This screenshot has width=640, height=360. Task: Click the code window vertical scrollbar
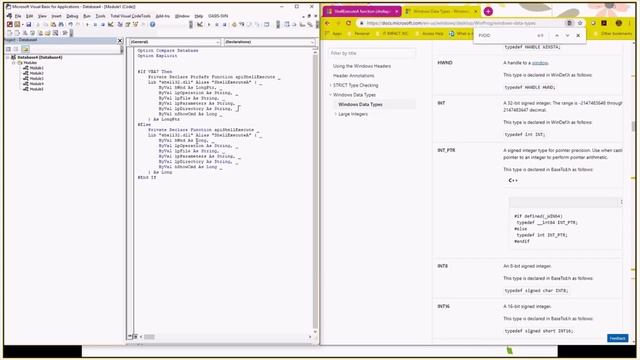click(315, 192)
